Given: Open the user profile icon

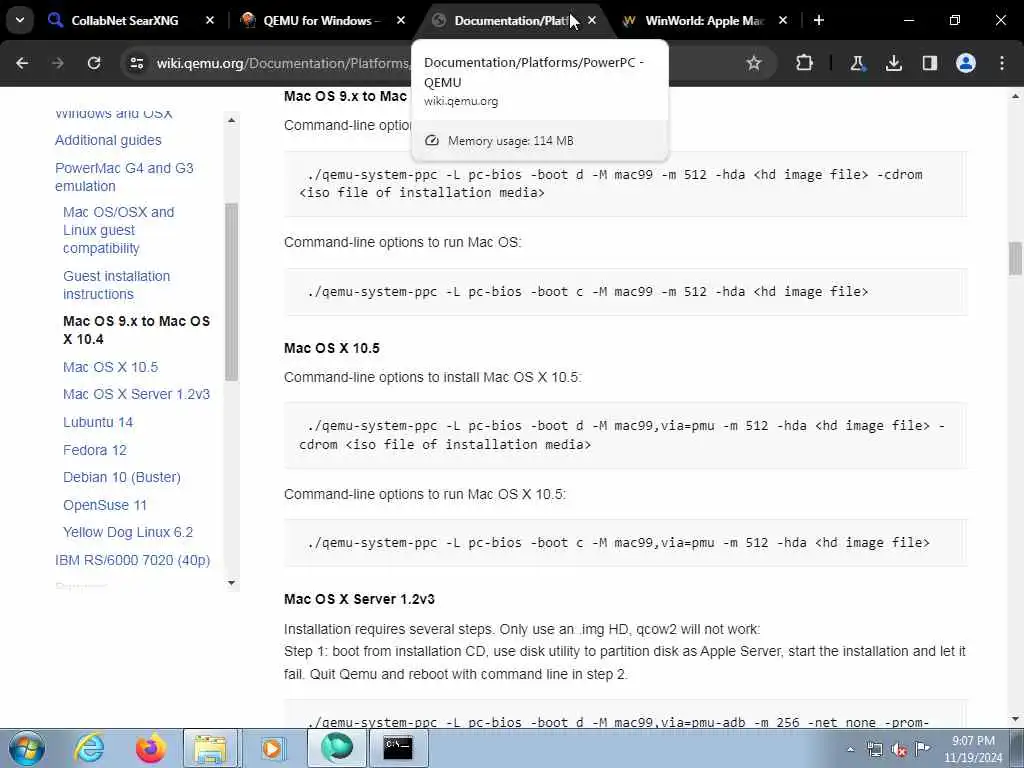Looking at the screenshot, I should point(966,63).
